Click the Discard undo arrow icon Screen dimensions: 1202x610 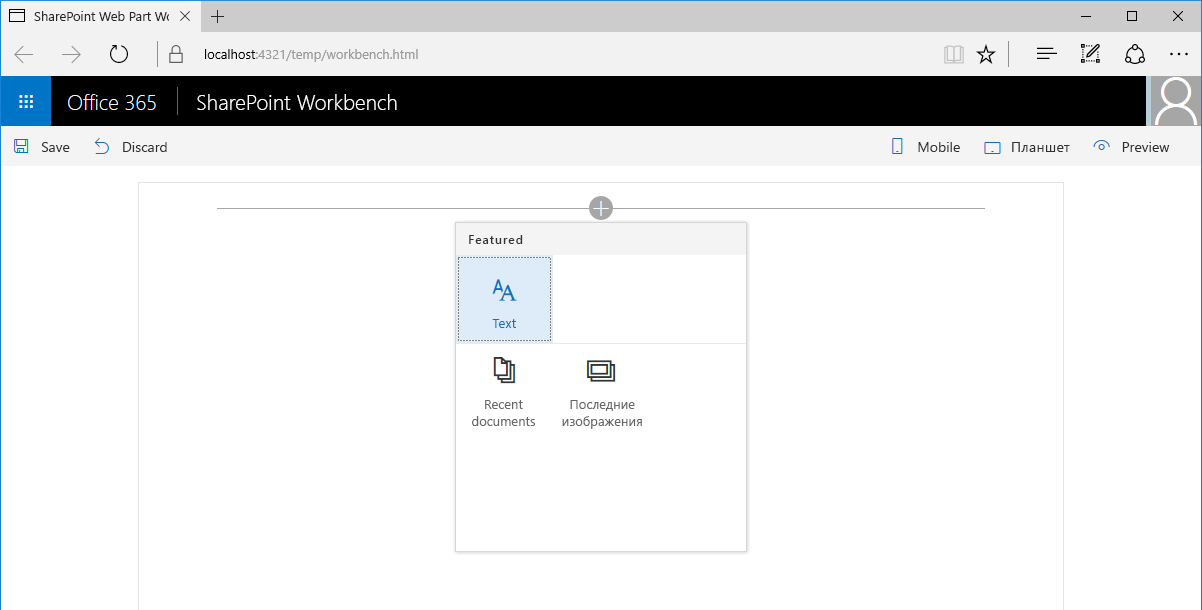tap(102, 147)
